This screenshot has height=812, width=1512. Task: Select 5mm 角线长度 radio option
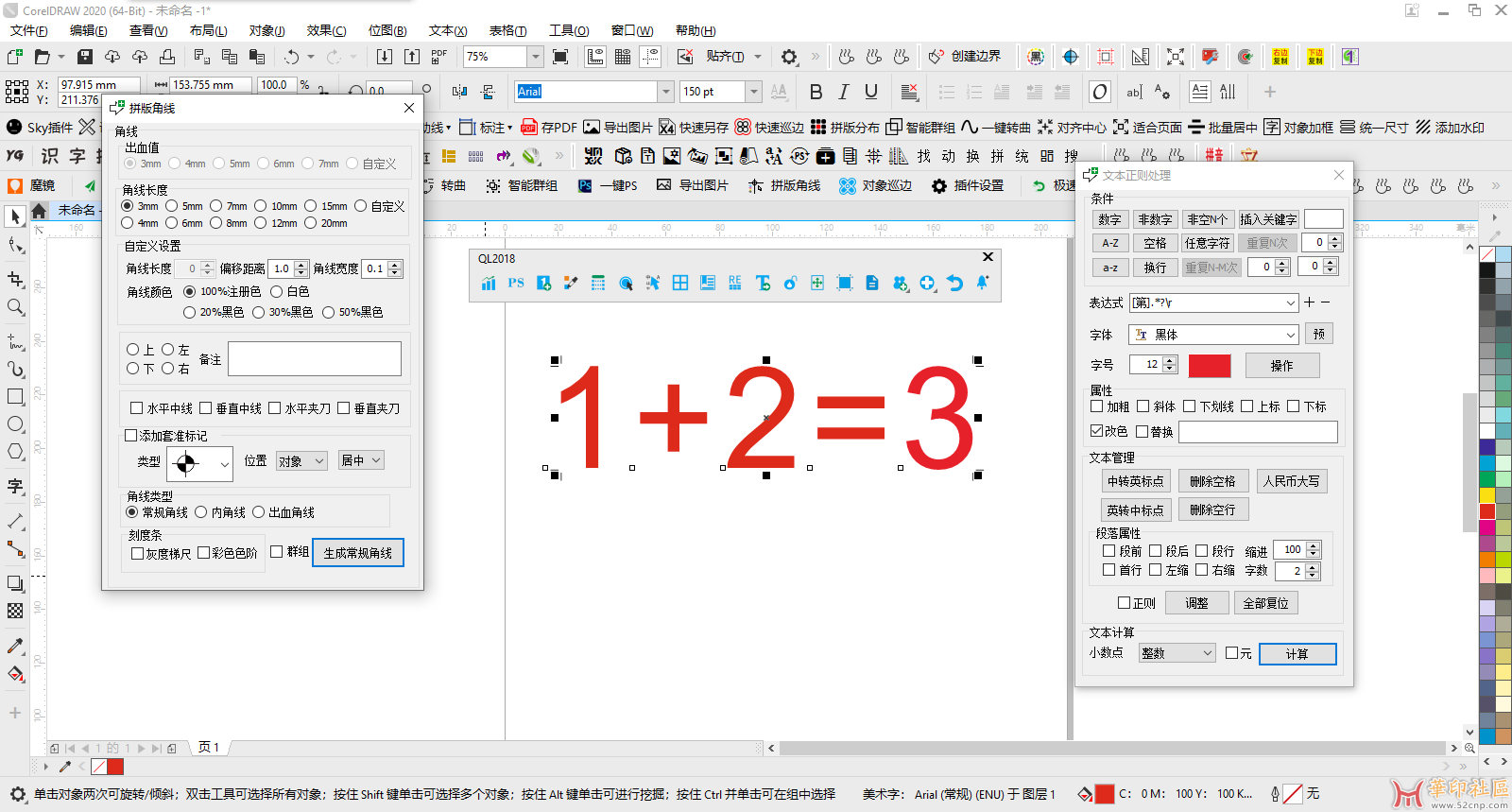pyautogui.click(x=184, y=205)
